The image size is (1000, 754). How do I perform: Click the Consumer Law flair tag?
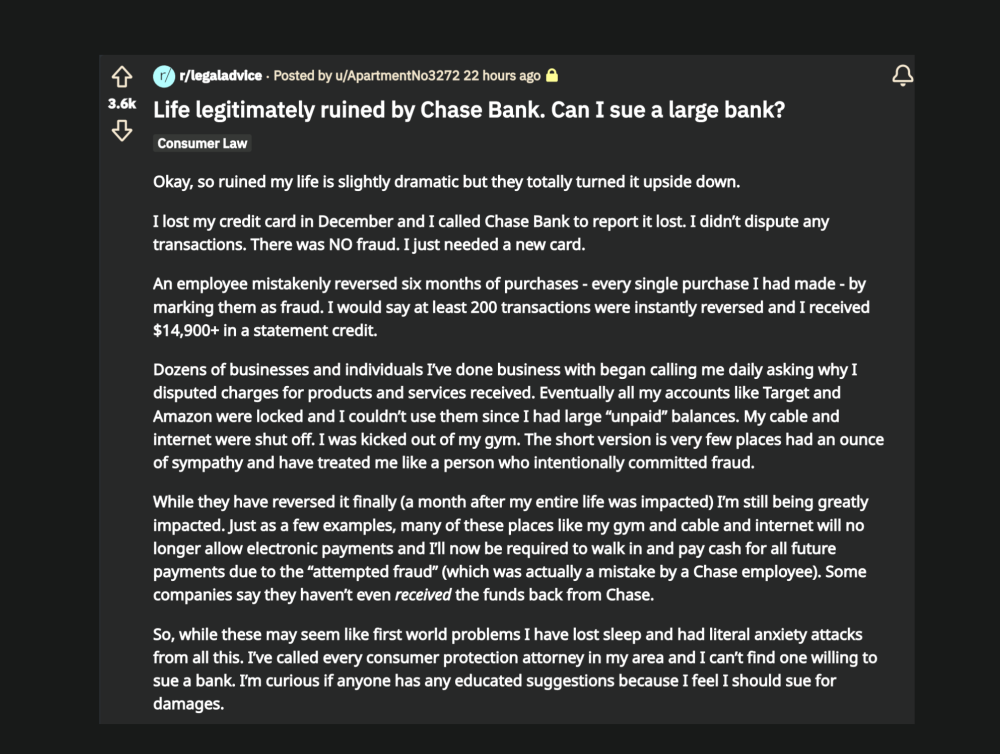click(x=202, y=143)
